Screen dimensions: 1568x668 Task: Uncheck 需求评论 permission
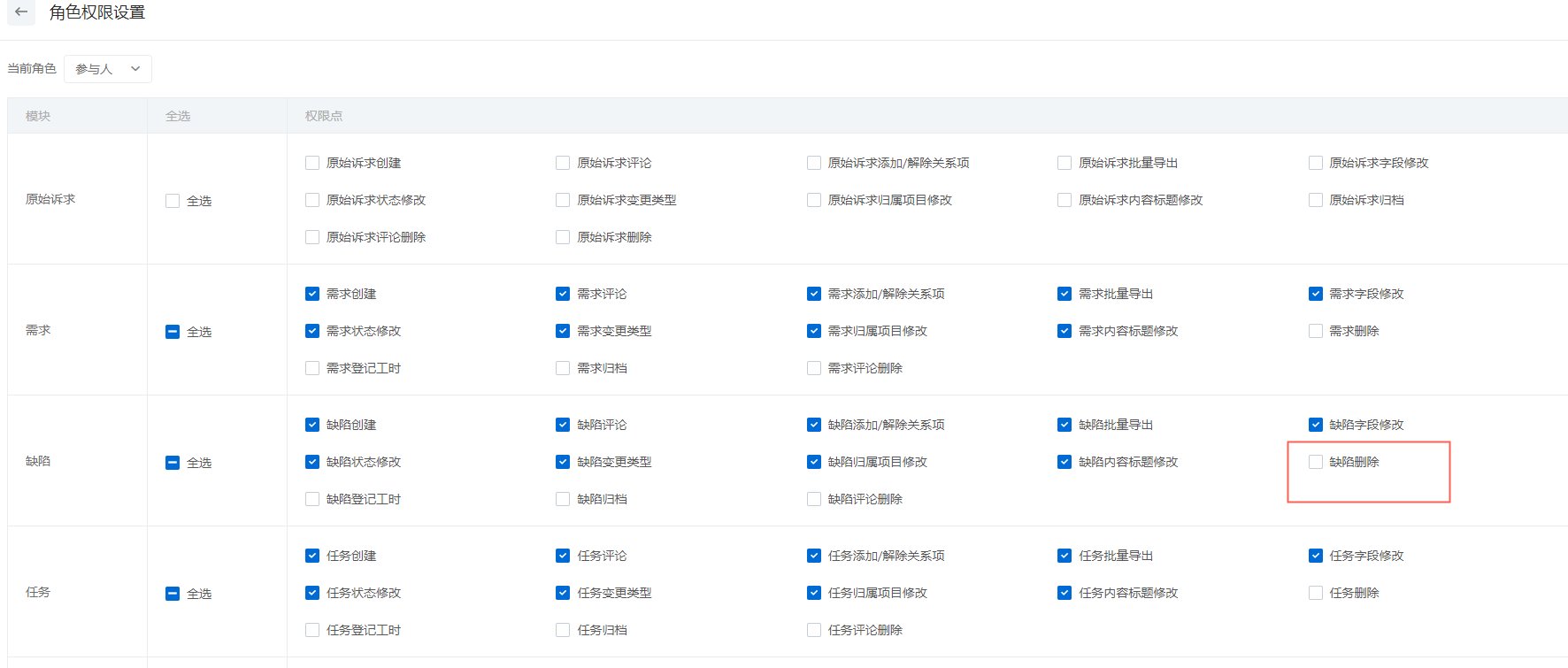pyautogui.click(x=563, y=294)
